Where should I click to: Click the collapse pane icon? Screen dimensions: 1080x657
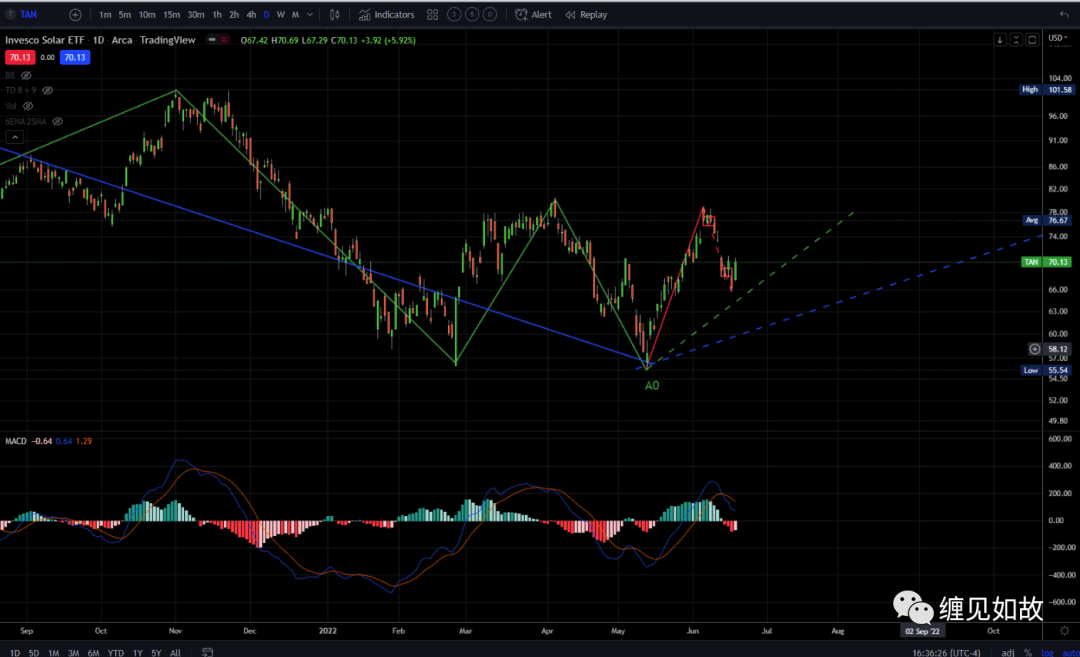coord(1016,40)
